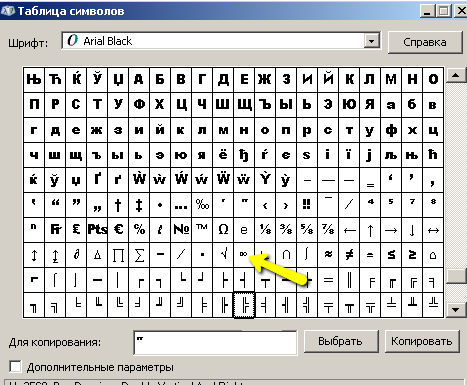Open the Шрифт font dropdown list
This screenshot has width=467, height=385.
coord(371,41)
